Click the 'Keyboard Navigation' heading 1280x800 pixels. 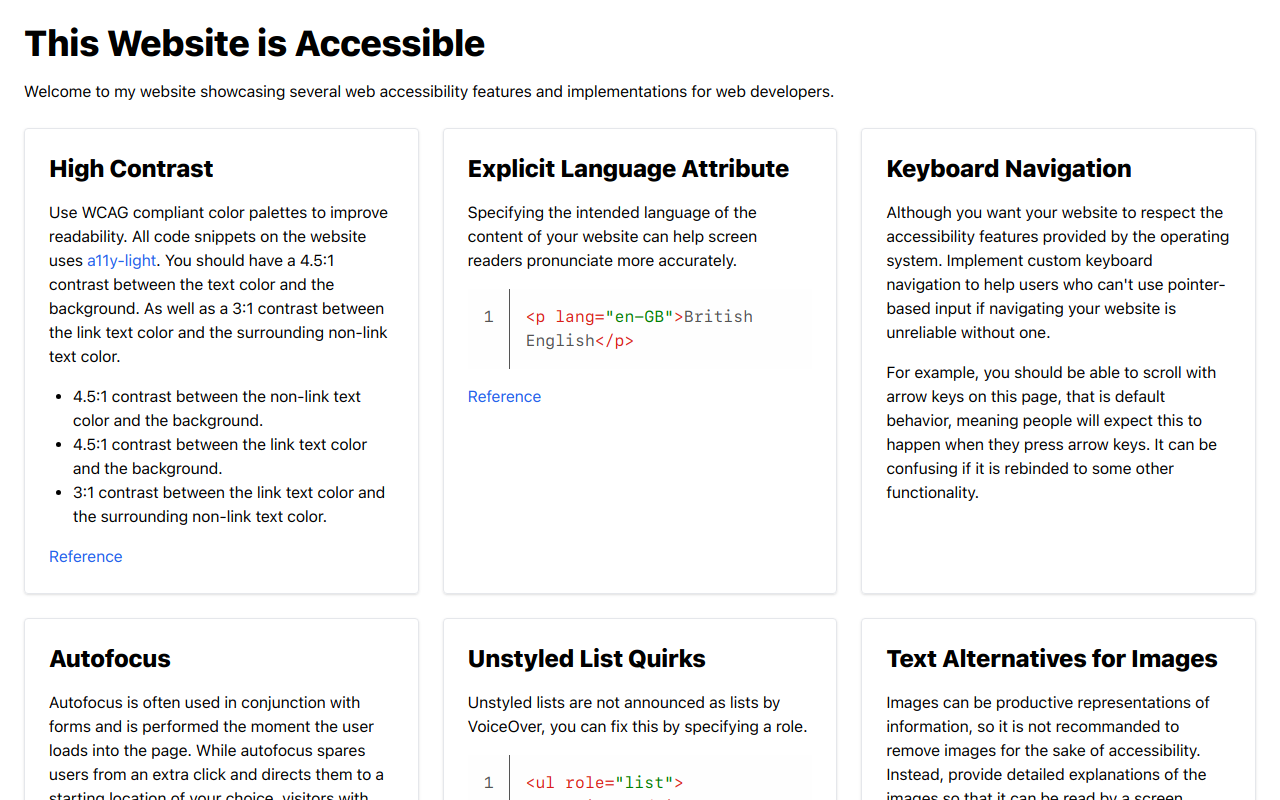[1009, 169]
